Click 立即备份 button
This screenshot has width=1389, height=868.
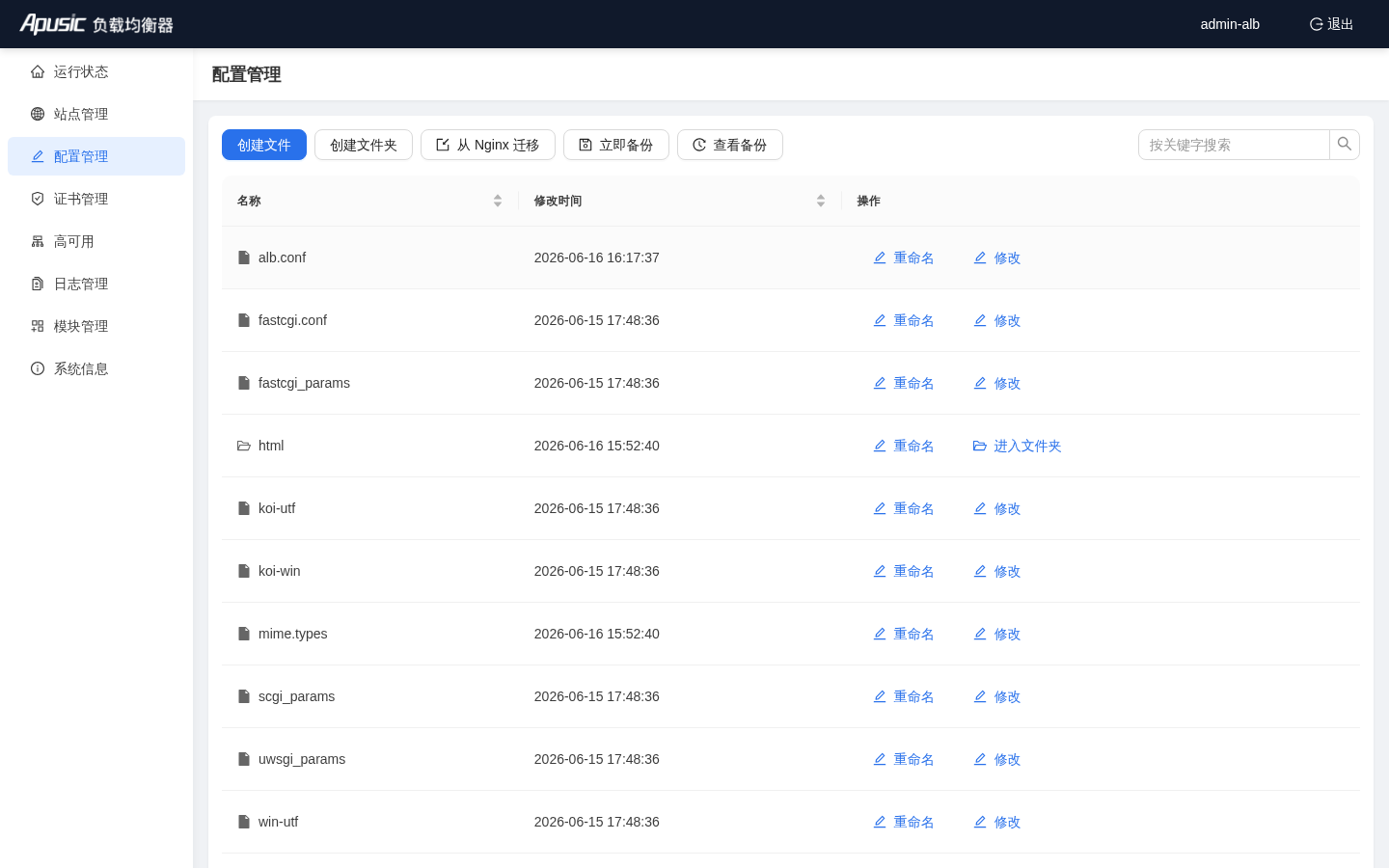616,145
